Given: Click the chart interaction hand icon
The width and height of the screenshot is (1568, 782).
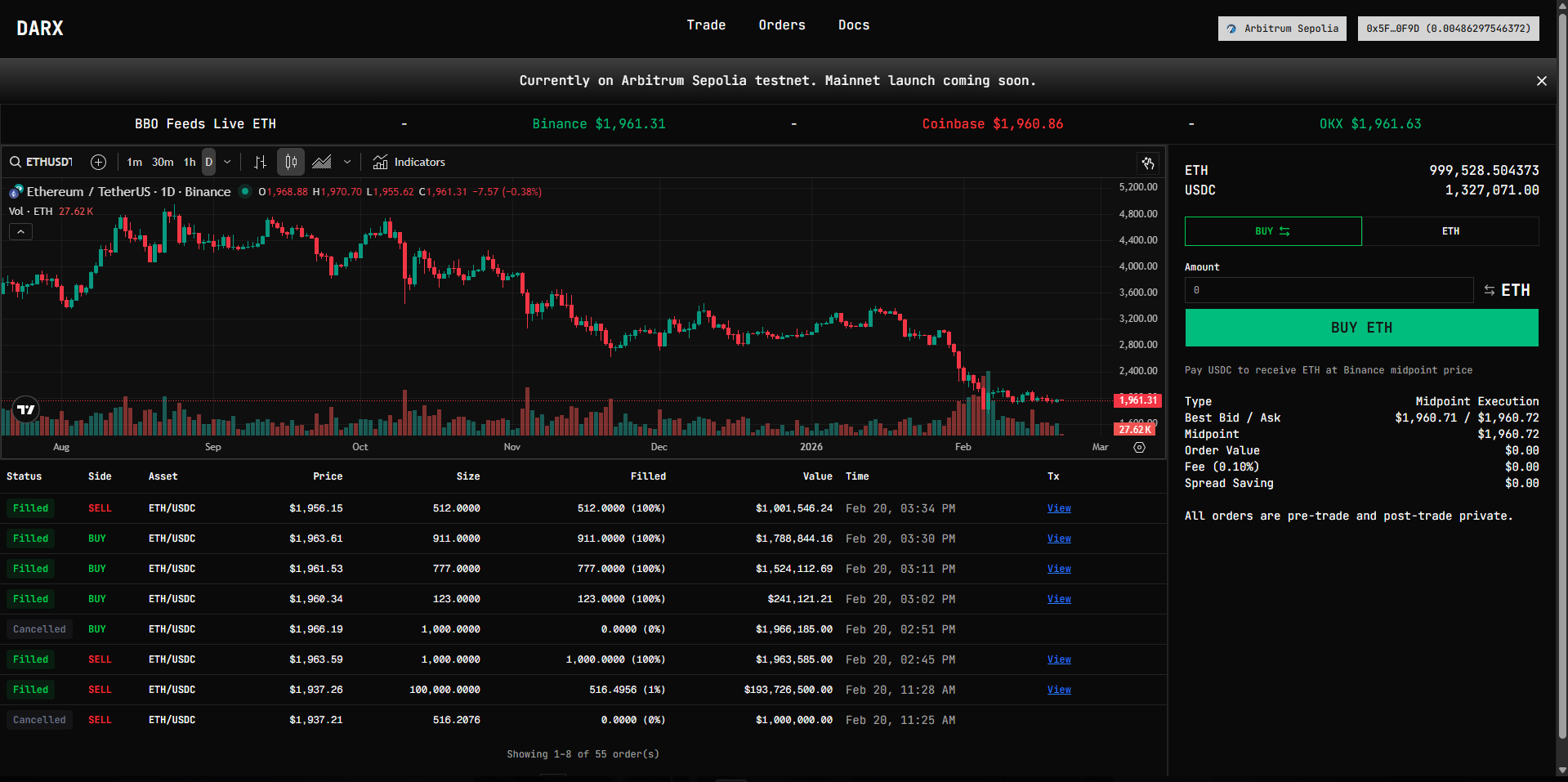Looking at the screenshot, I should [x=1148, y=163].
